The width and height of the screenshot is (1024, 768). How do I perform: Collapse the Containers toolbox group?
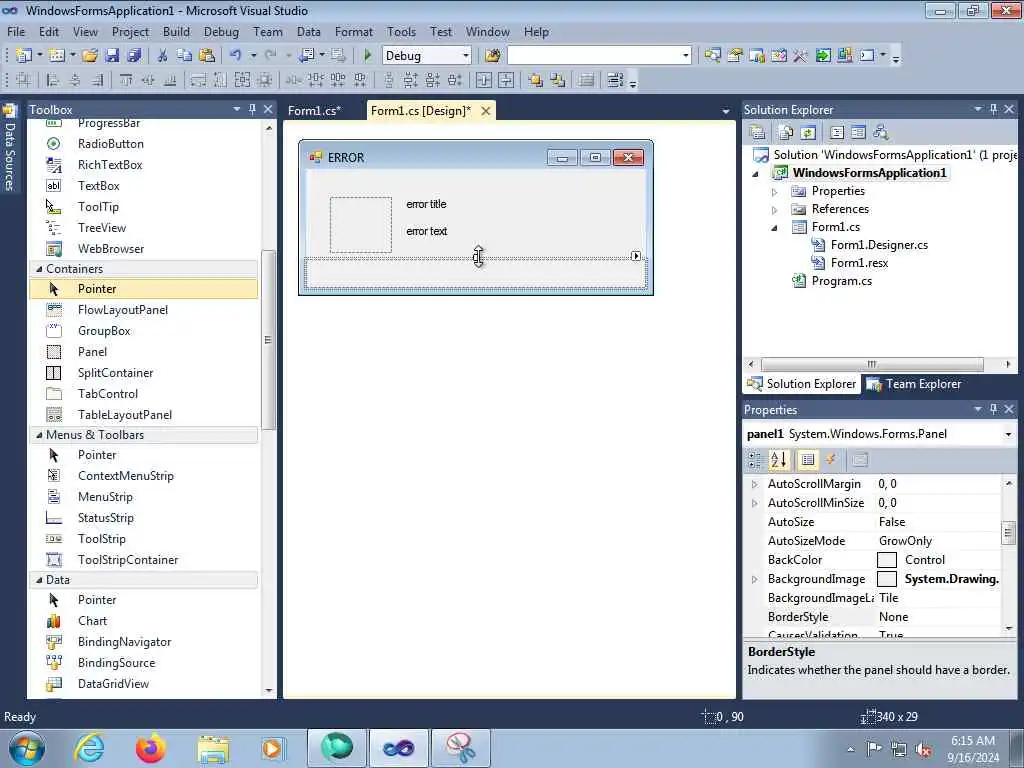39,268
